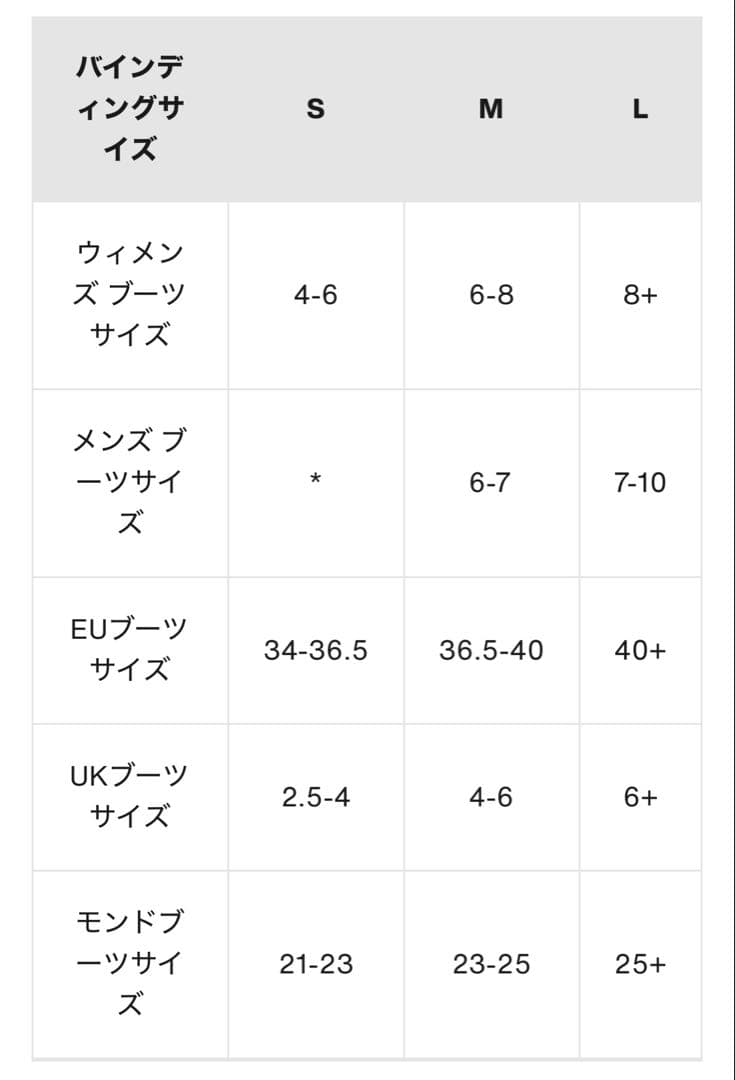Click the 21-23 Mondo size cell
Viewport: 735px width, 1080px height.
[x=315, y=965]
